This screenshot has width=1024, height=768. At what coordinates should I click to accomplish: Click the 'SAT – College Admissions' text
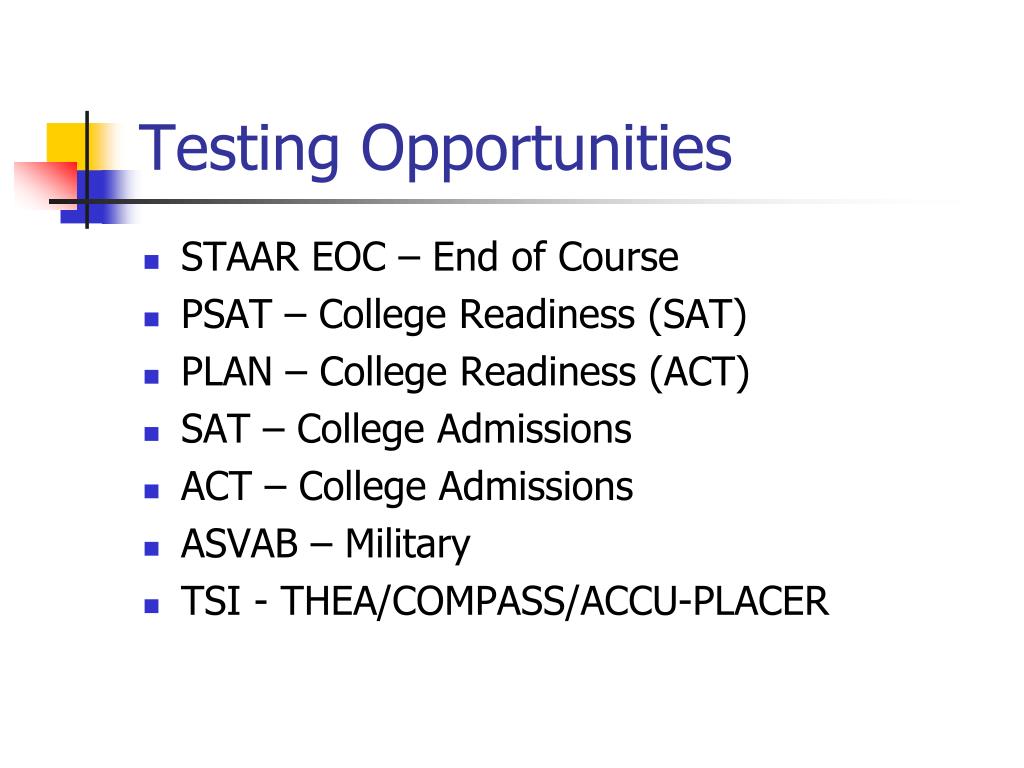coord(406,430)
